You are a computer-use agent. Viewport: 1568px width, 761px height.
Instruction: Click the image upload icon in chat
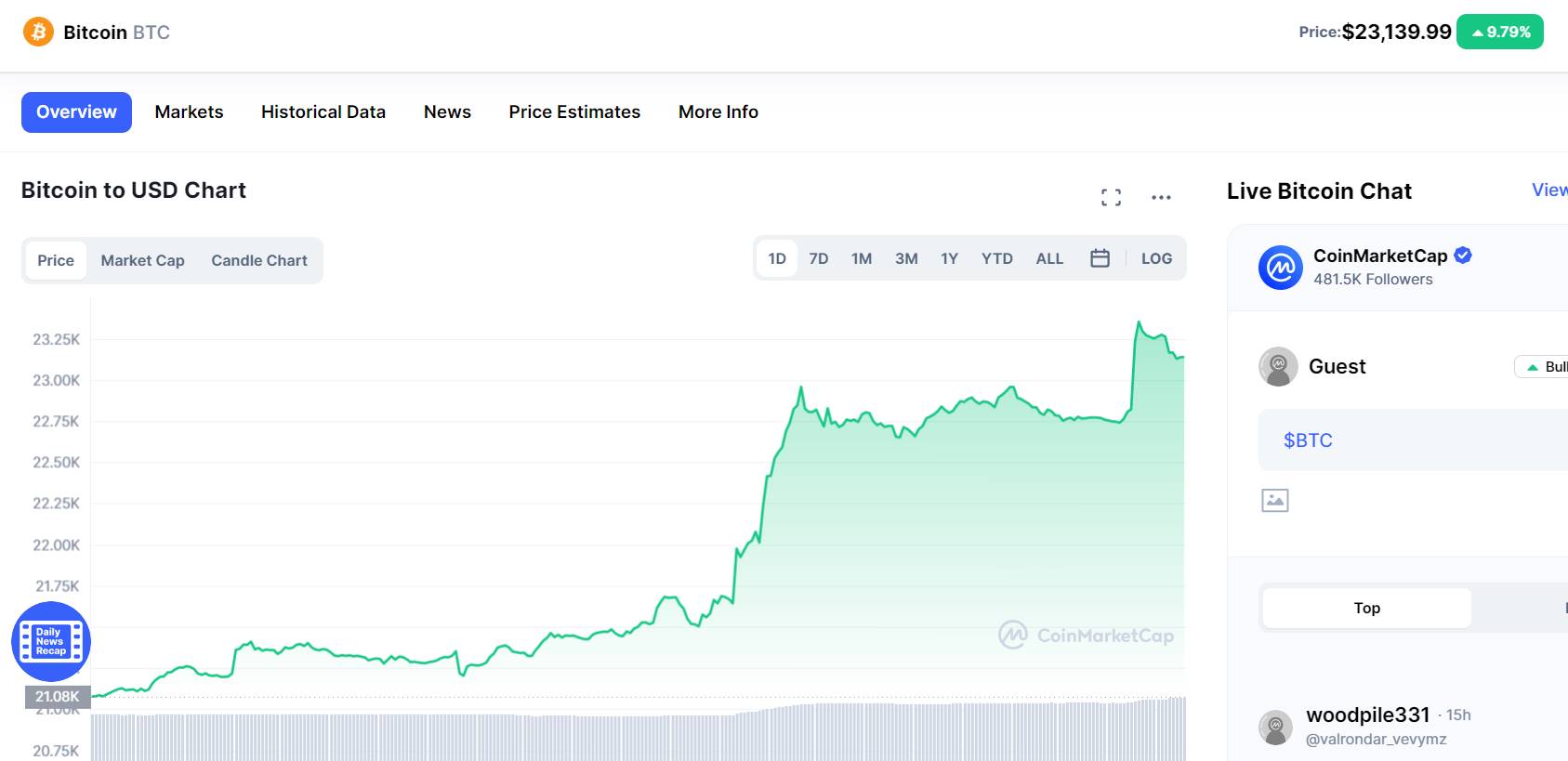coord(1274,501)
